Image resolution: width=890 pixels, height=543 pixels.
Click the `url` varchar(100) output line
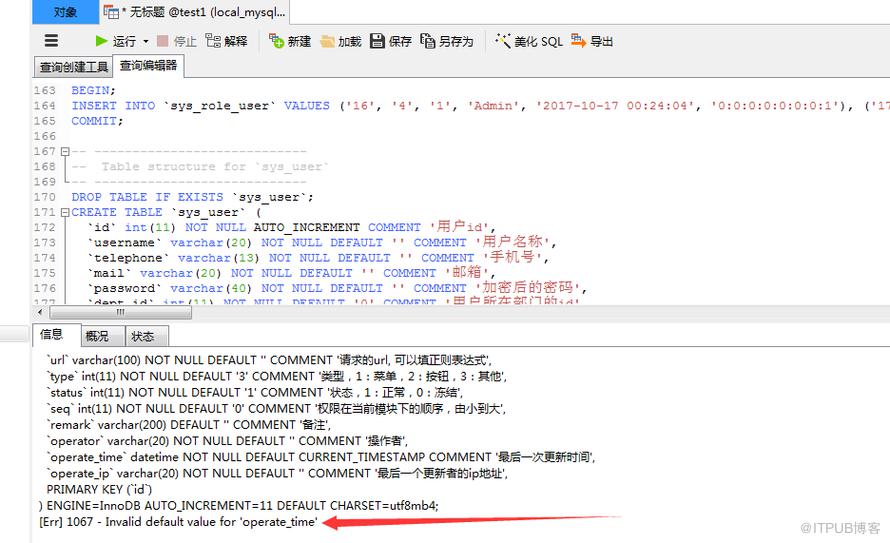[269, 360]
